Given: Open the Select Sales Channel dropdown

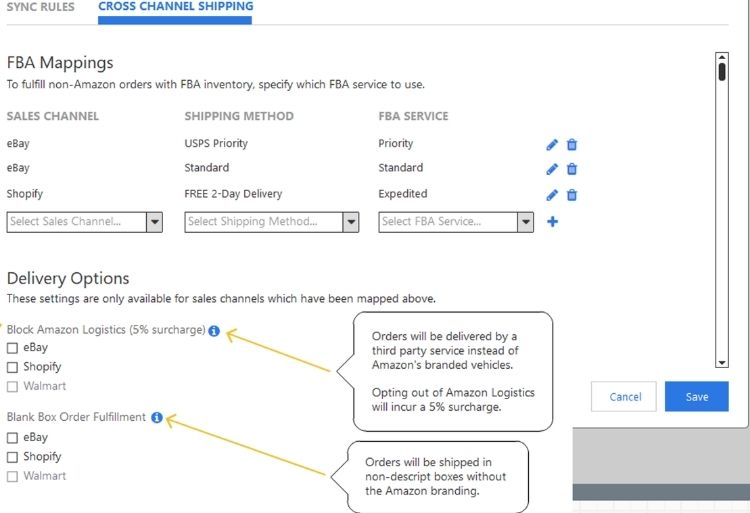Looking at the screenshot, I should pos(84,222).
